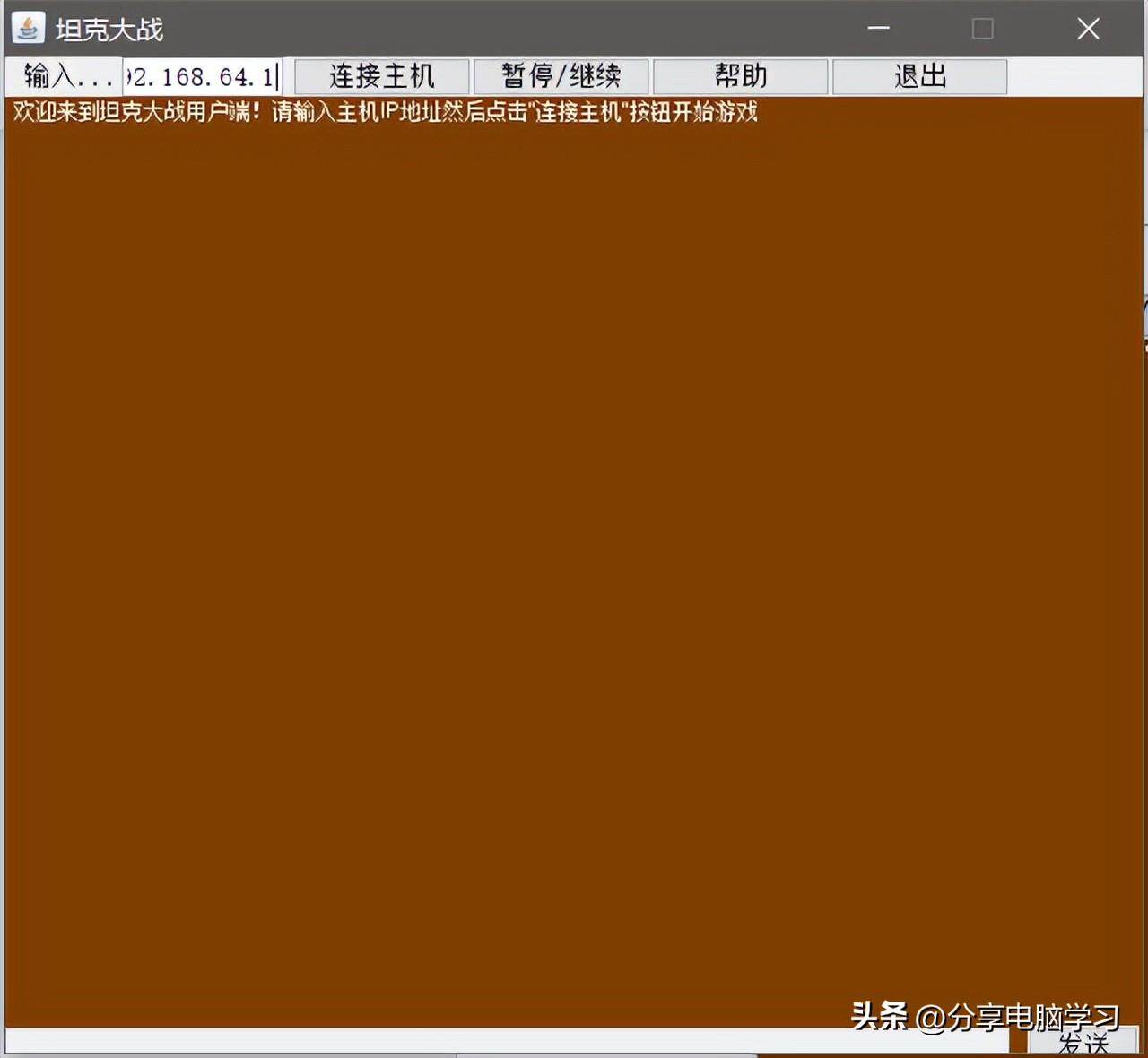
Task: Minimize the 坦克大战 window
Action: (879, 29)
